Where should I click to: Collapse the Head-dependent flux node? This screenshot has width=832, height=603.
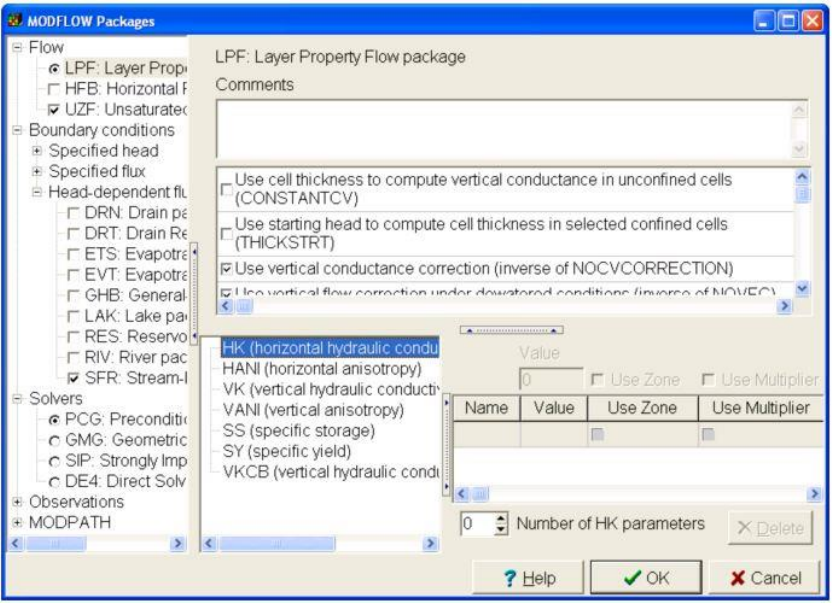tap(37, 192)
